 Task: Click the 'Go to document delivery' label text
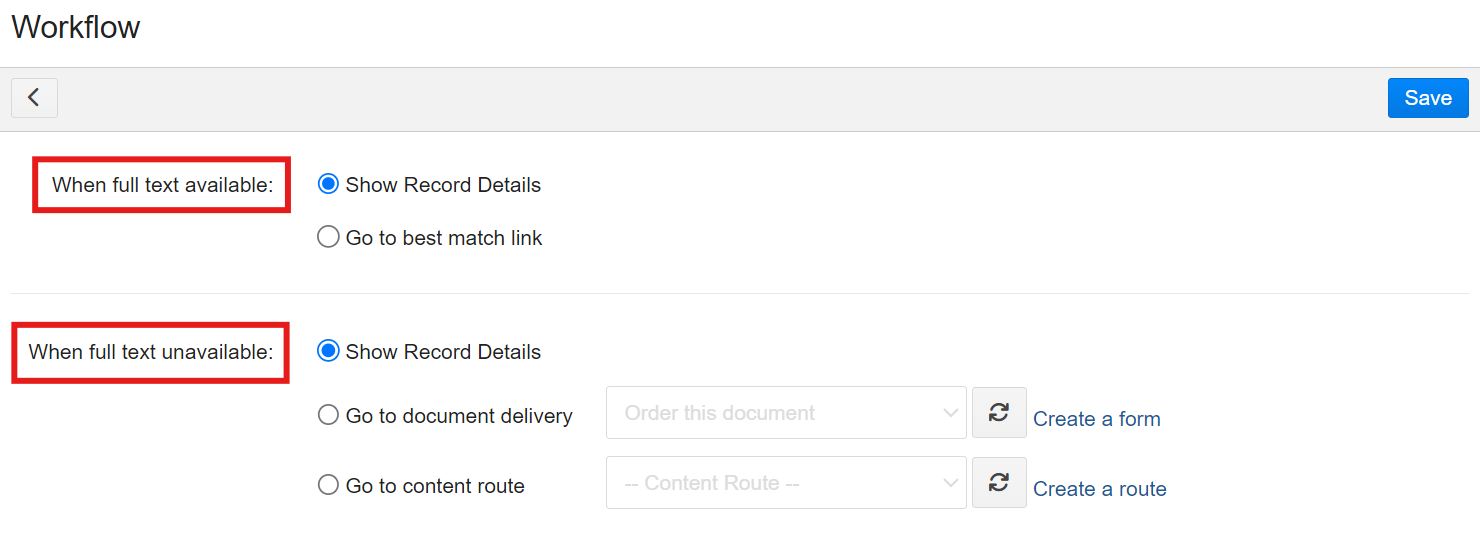tap(459, 416)
